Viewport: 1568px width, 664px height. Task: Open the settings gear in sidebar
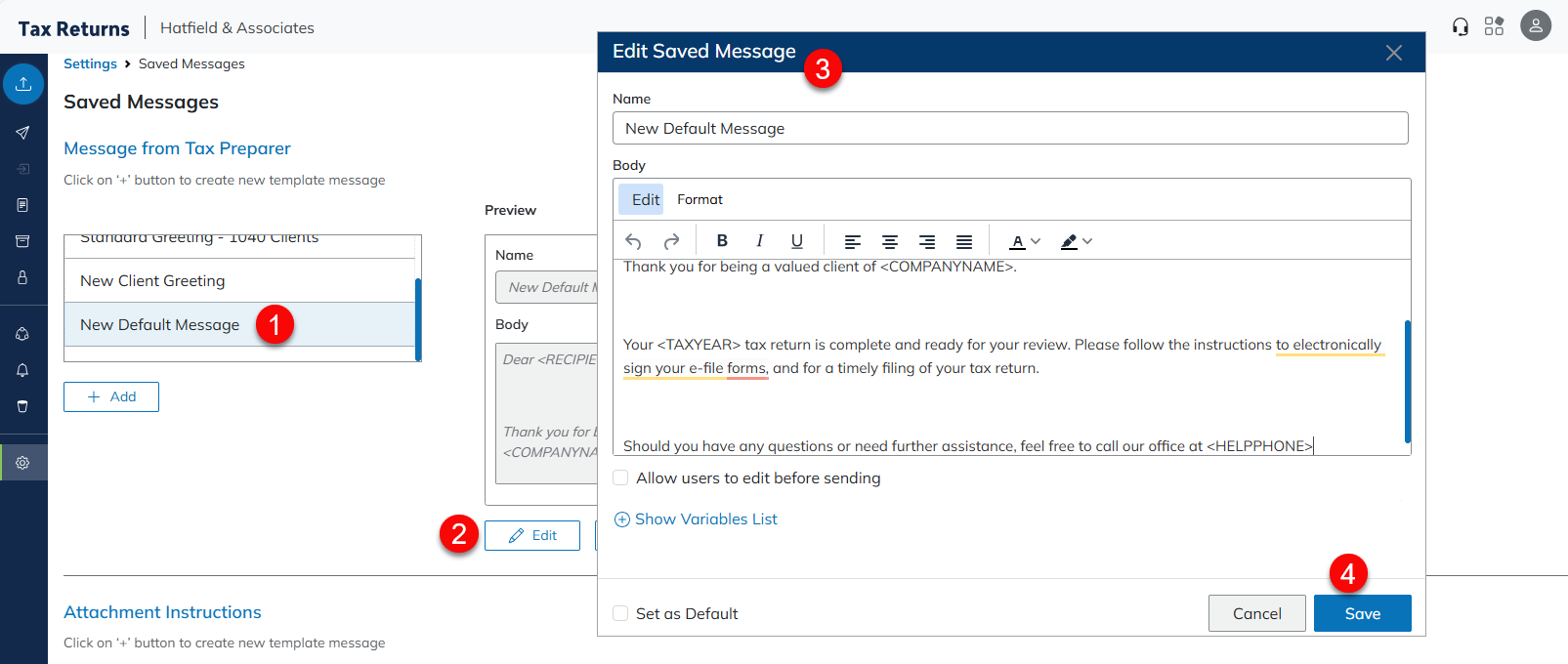pyautogui.click(x=22, y=463)
